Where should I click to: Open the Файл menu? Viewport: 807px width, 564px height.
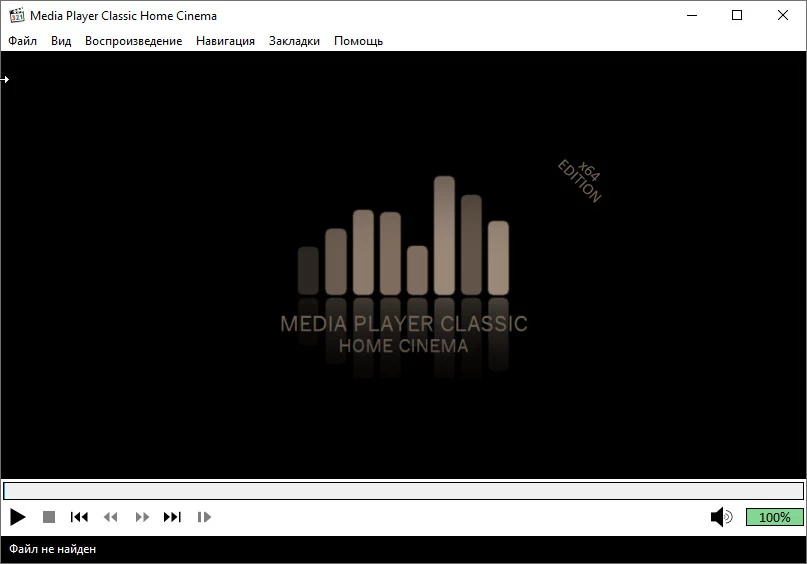22,41
